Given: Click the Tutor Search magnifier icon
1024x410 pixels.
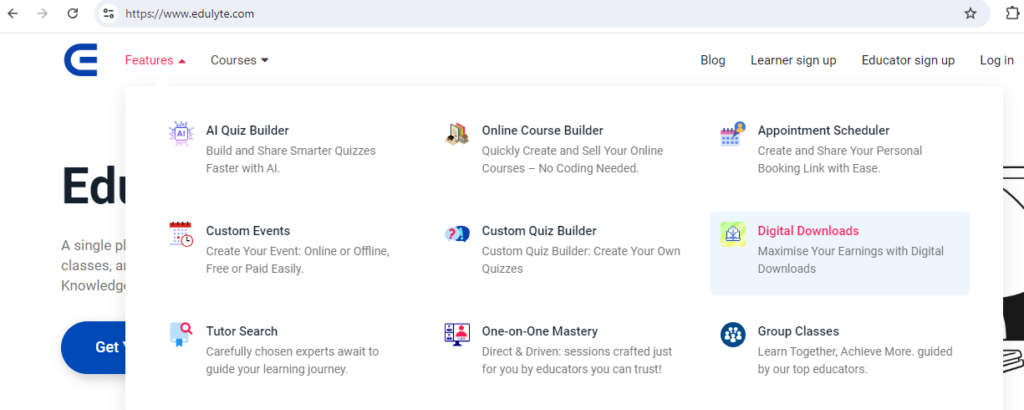Looking at the screenshot, I should pyautogui.click(x=181, y=334).
